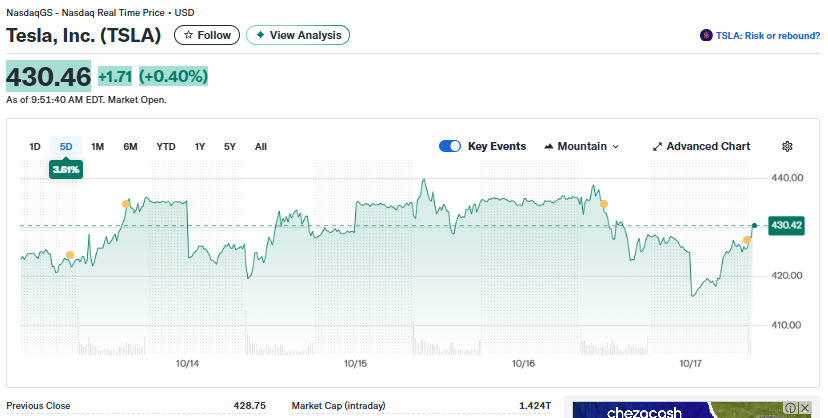The width and height of the screenshot is (828, 418).
Task: Select the 5Y chart range
Action: [230, 147]
